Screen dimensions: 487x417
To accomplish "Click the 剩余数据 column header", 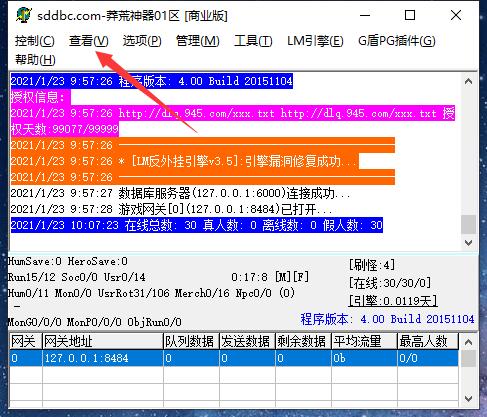I will 303,341.
